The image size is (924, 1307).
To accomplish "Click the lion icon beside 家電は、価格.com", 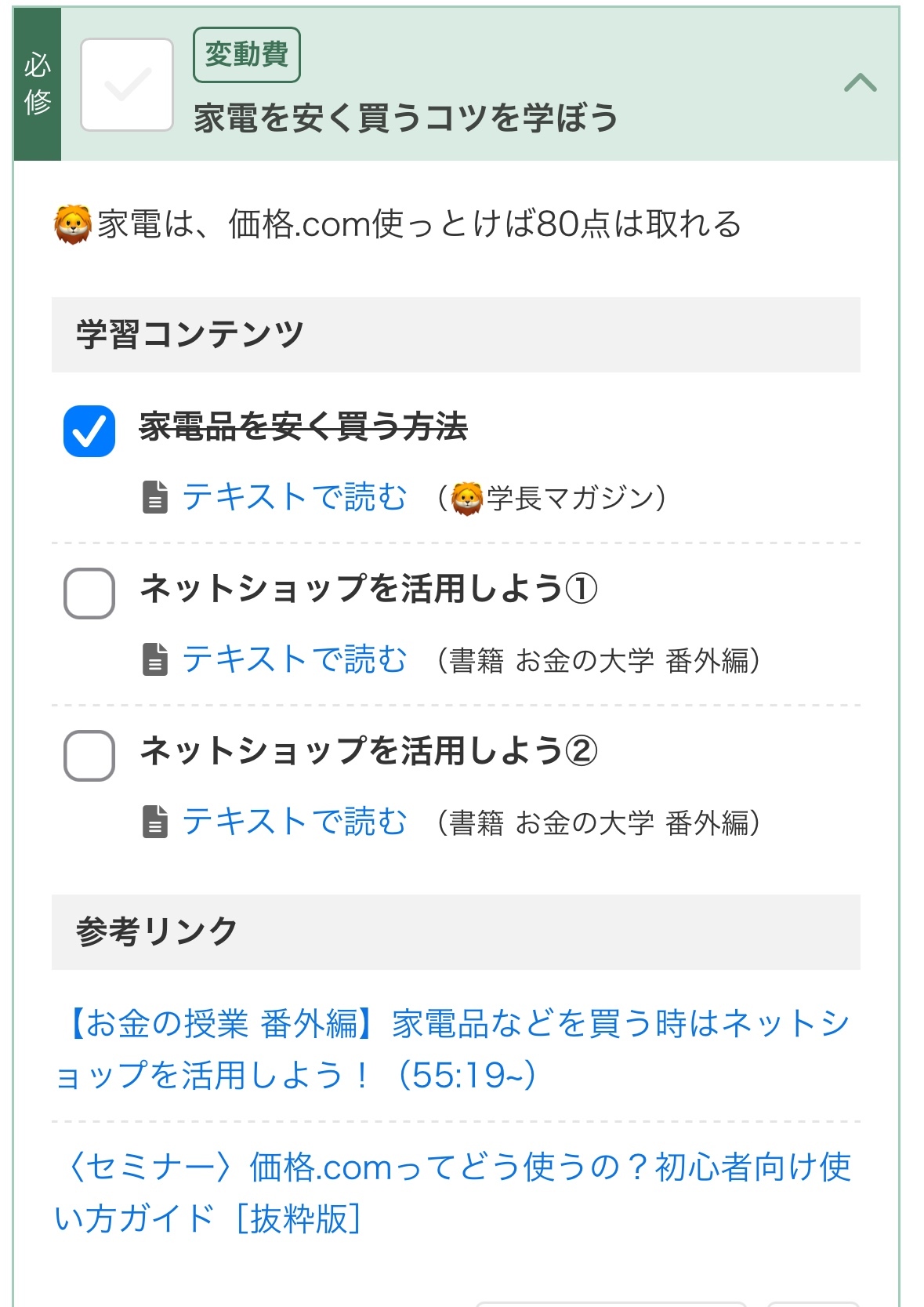I will click(x=73, y=224).
